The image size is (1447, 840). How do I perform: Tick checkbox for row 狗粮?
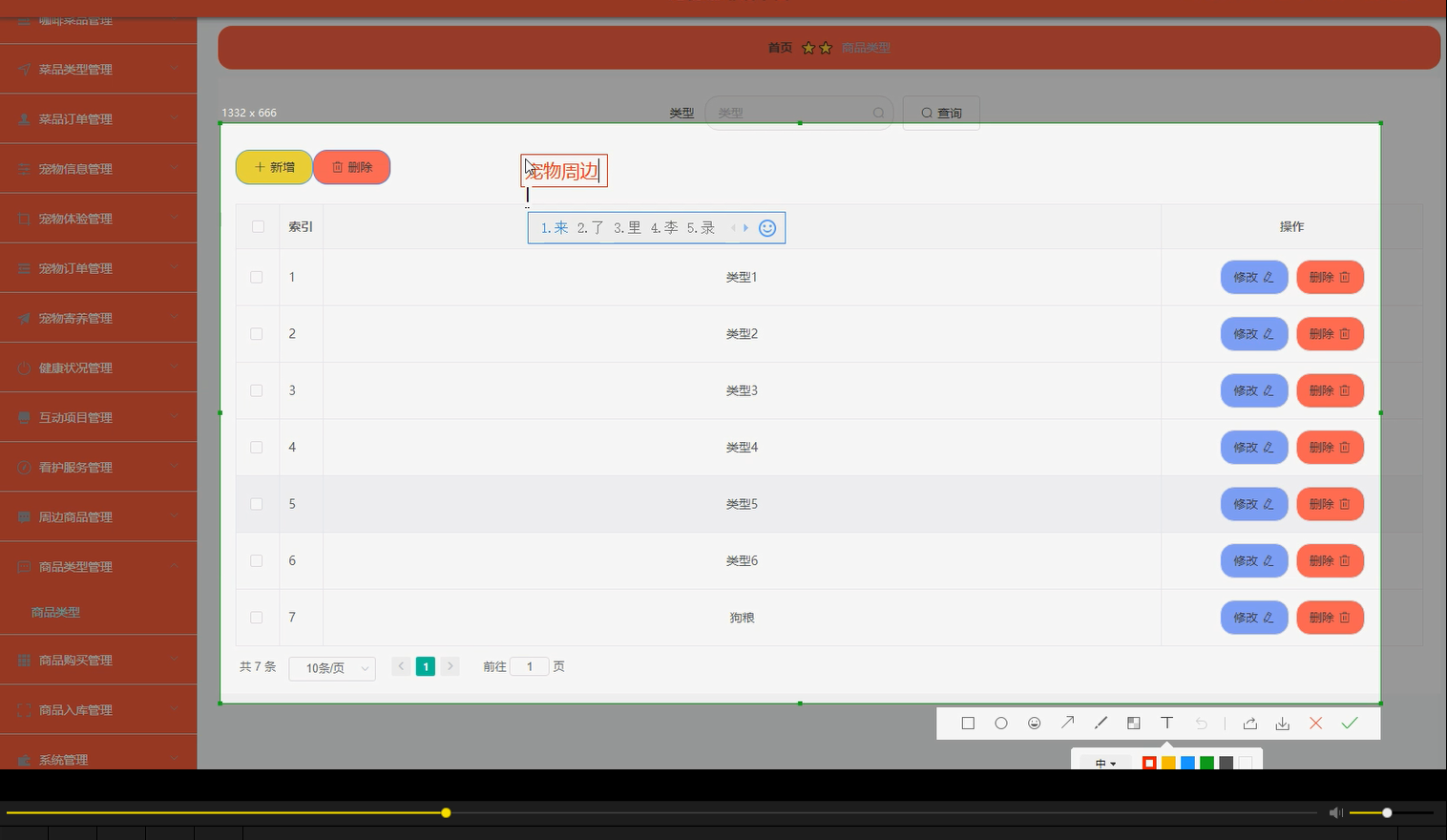257,618
